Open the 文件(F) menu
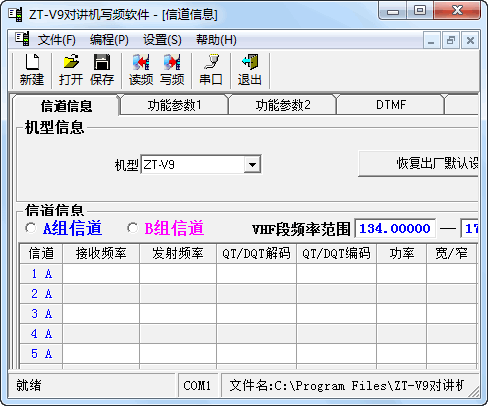 [x=57, y=40]
